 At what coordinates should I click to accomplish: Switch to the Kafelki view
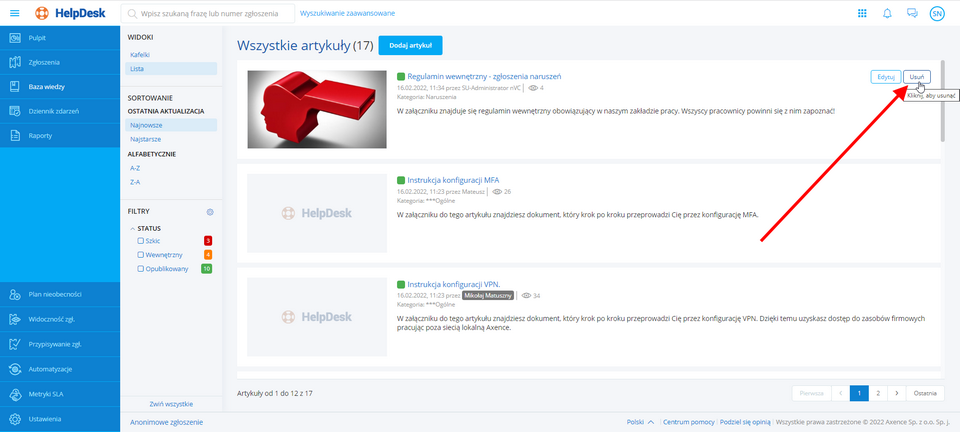[x=140, y=54]
